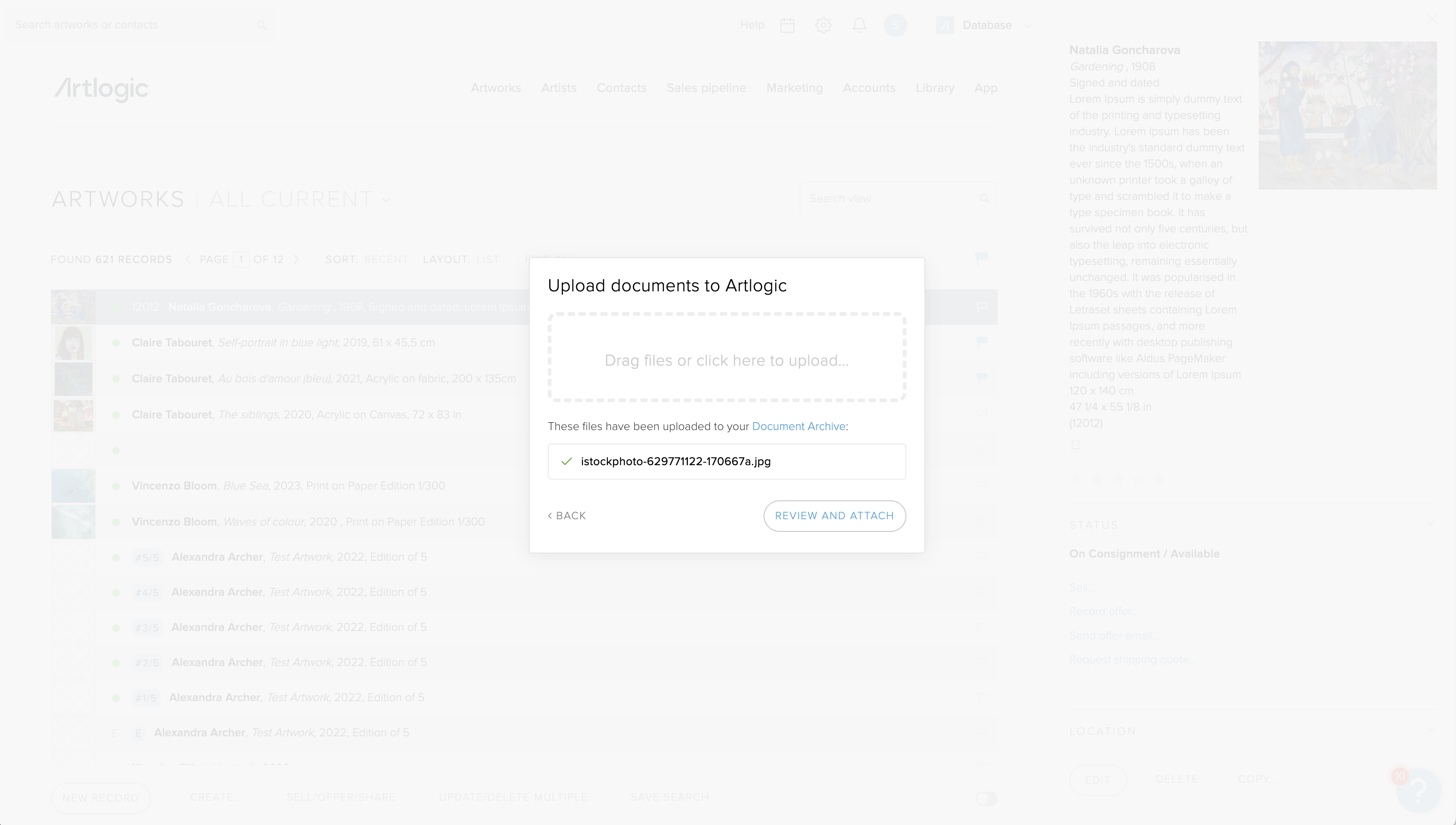Click the green status dot for Blue Sea
The width and height of the screenshot is (1456, 825).
116,486
